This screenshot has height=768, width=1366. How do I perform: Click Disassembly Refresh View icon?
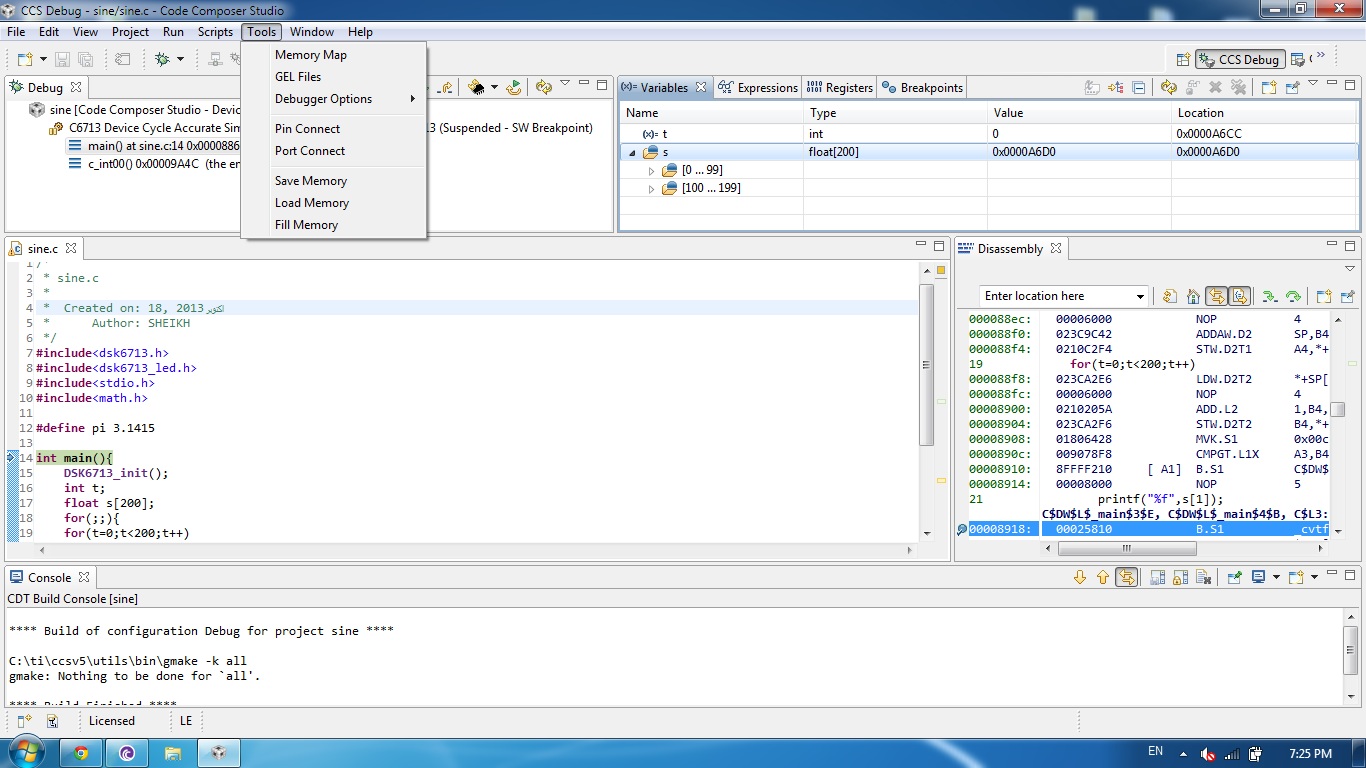pos(1169,296)
